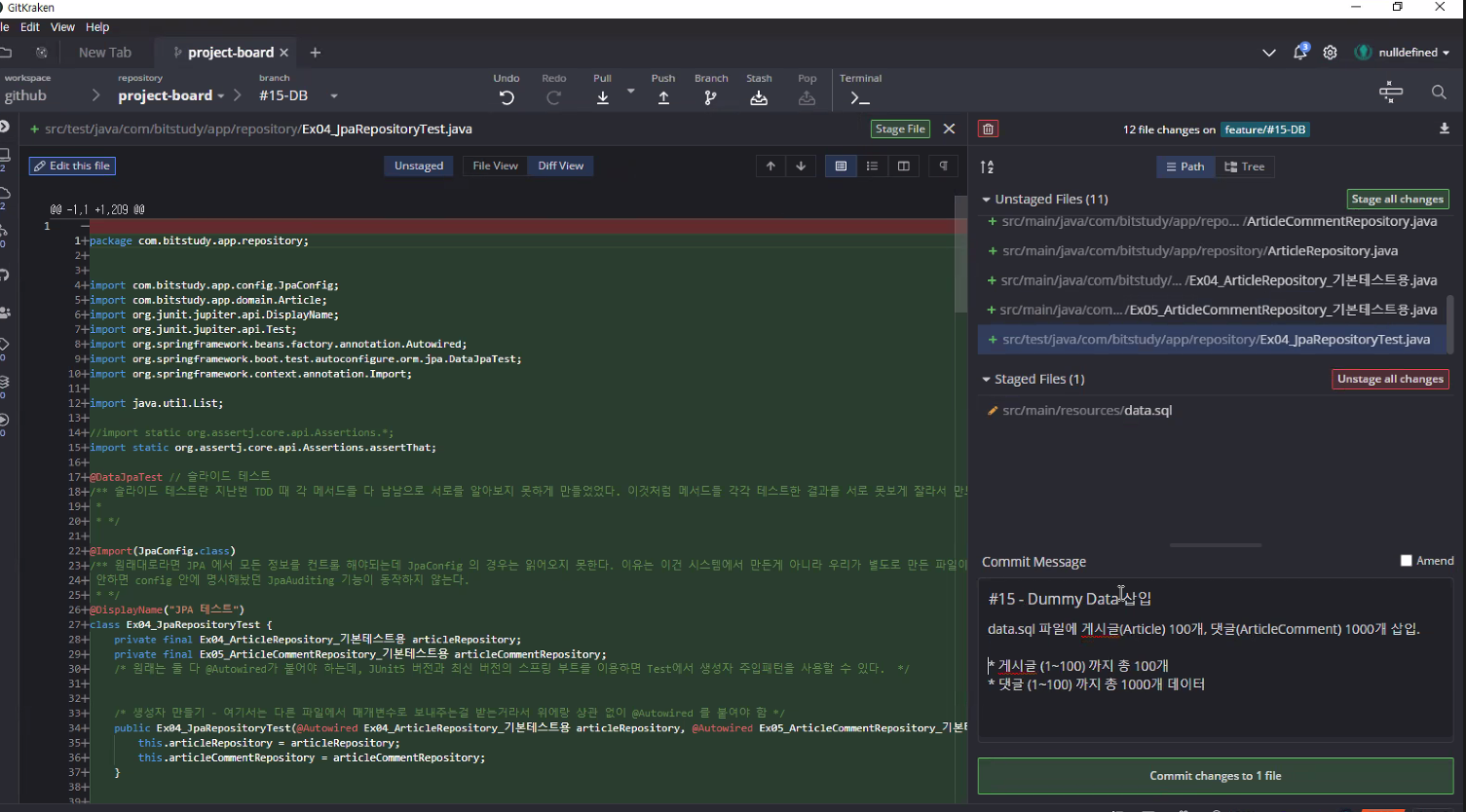1466x812 pixels.
Task: Switch to Path view
Action: coord(1185,166)
